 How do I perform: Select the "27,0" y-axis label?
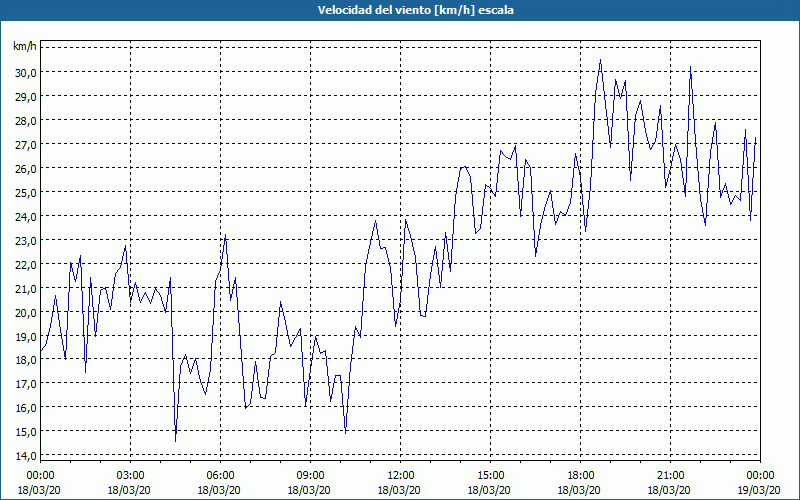point(26,144)
